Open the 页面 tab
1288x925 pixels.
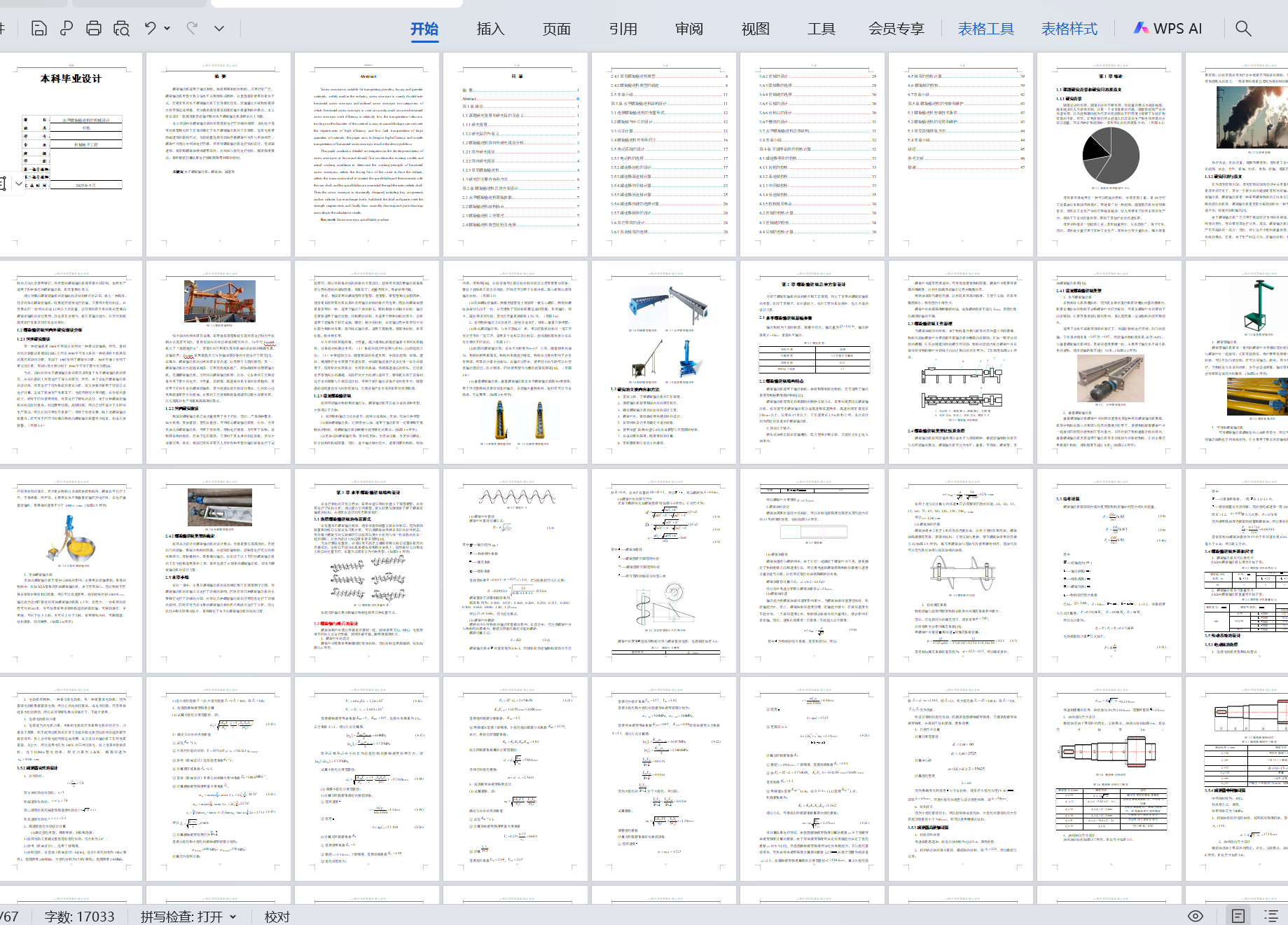point(557,29)
